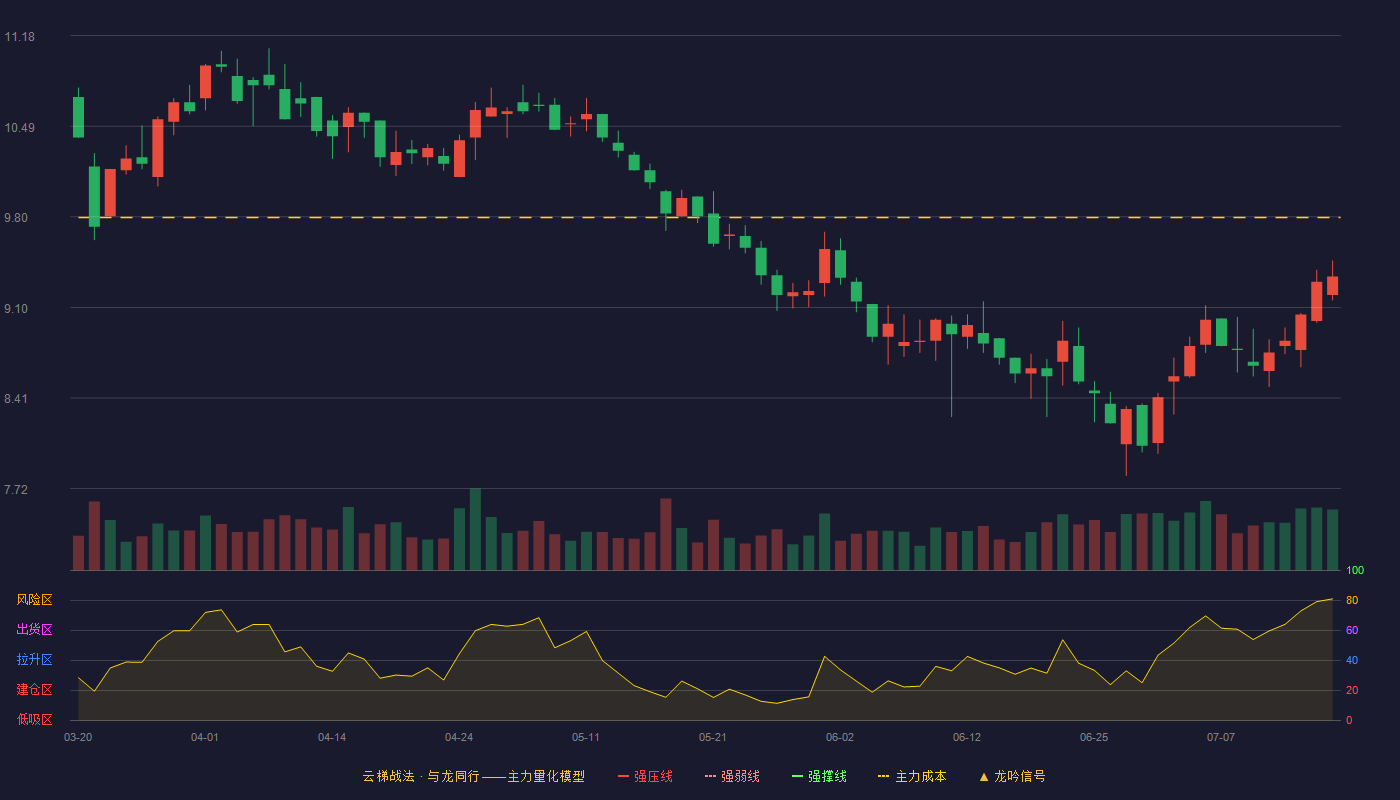Click the 龙吟信号 triangle legend icon
1400x800 pixels.
[x=984, y=776]
